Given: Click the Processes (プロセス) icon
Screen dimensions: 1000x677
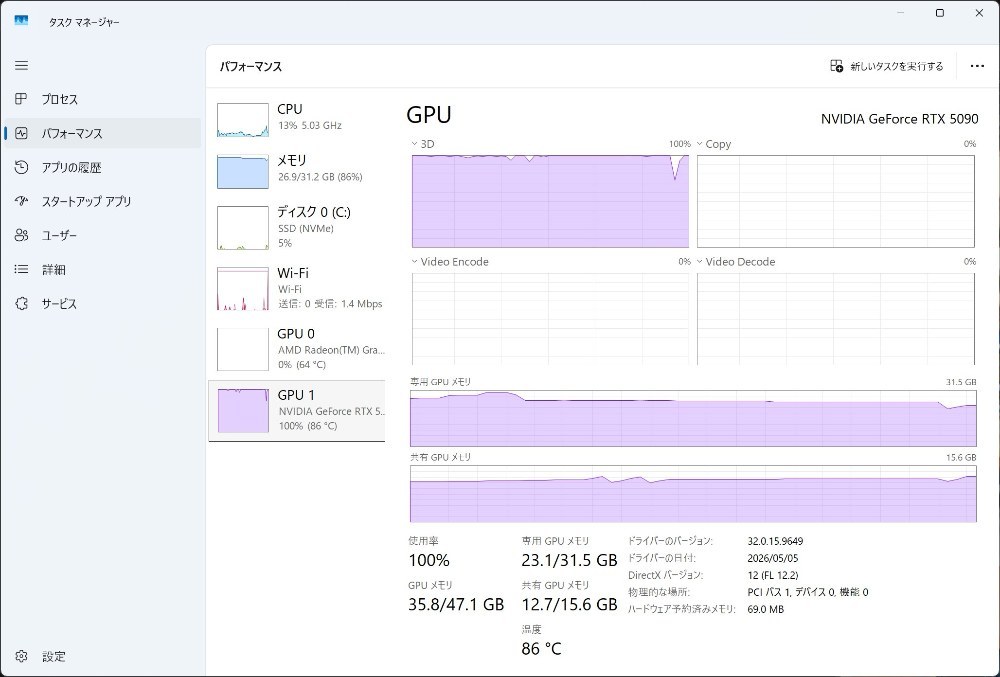Looking at the screenshot, I should pos(21,99).
